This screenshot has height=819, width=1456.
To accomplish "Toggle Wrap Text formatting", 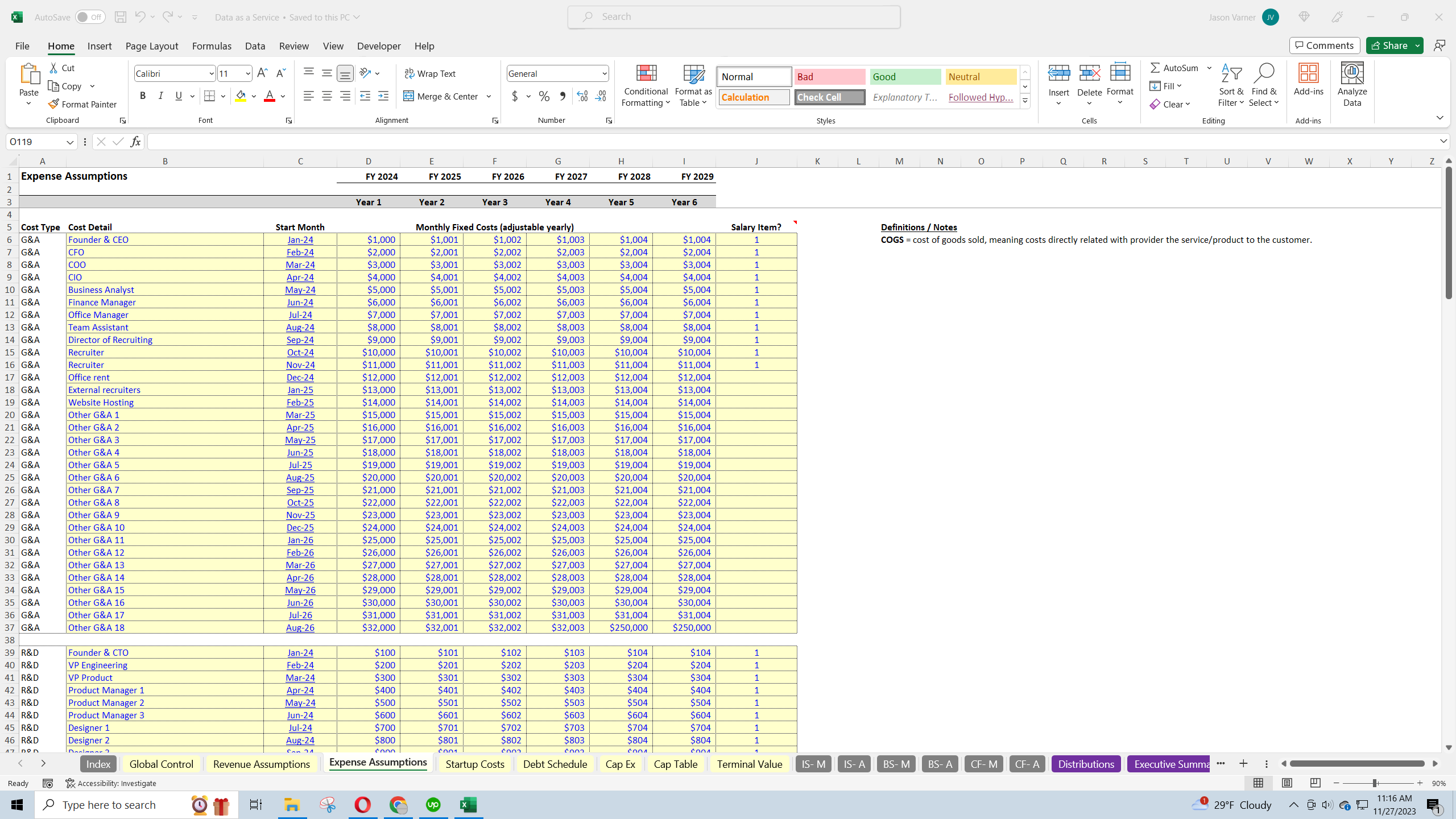I will click(x=431, y=73).
